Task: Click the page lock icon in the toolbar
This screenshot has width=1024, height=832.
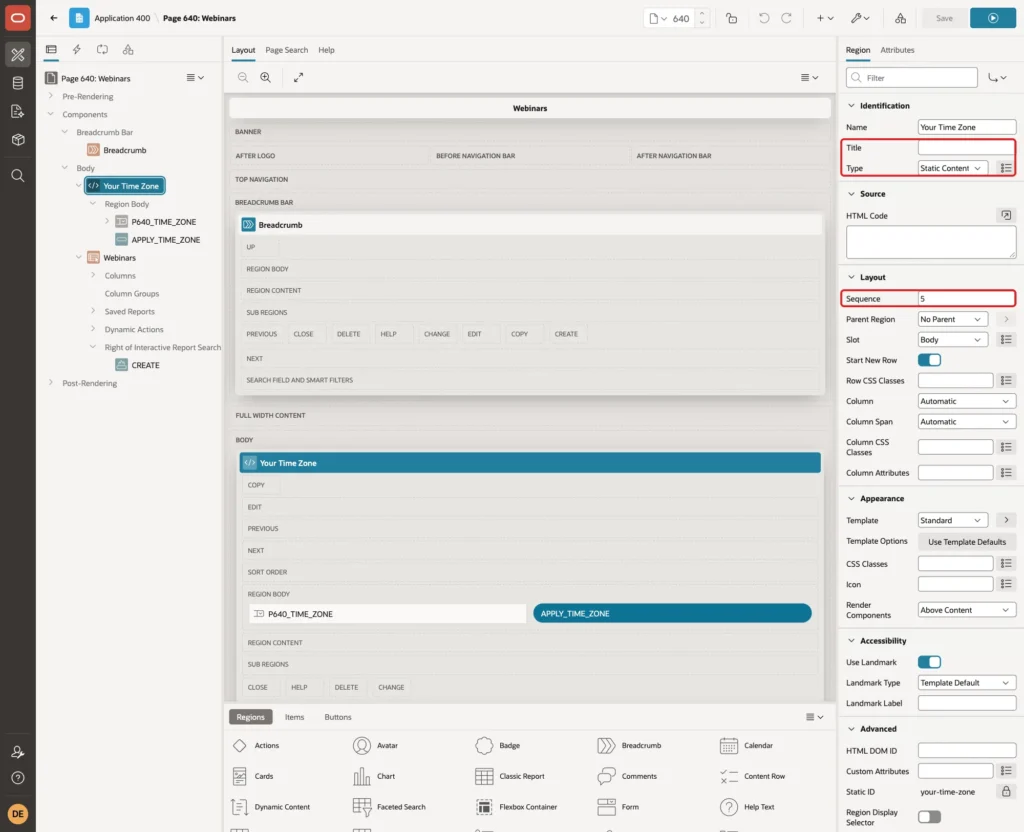Action: click(x=731, y=18)
